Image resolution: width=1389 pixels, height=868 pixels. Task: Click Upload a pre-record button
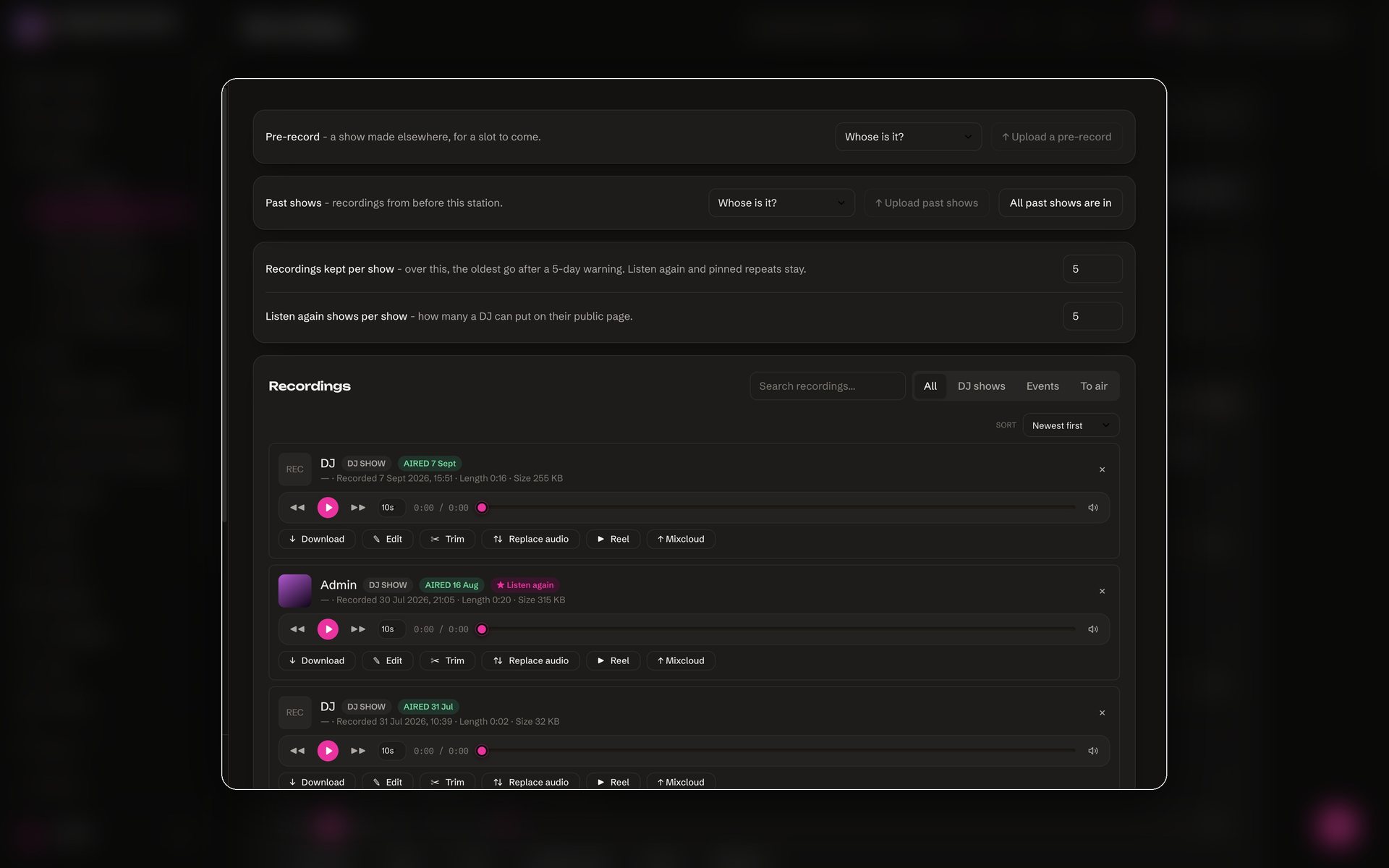[x=1056, y=137]
